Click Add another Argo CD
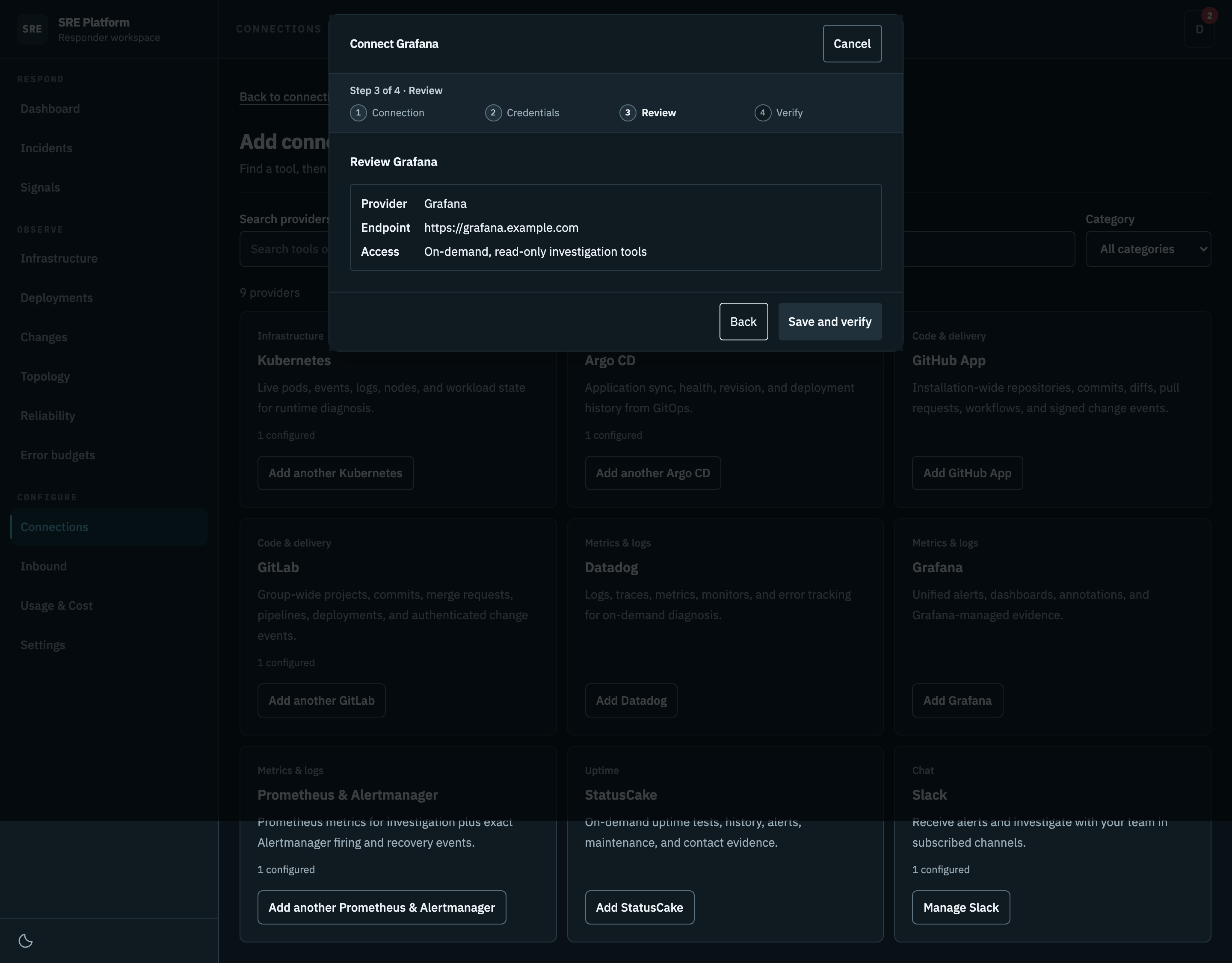The width and height of the screenshot is (1232, 963). coord(653,473)
